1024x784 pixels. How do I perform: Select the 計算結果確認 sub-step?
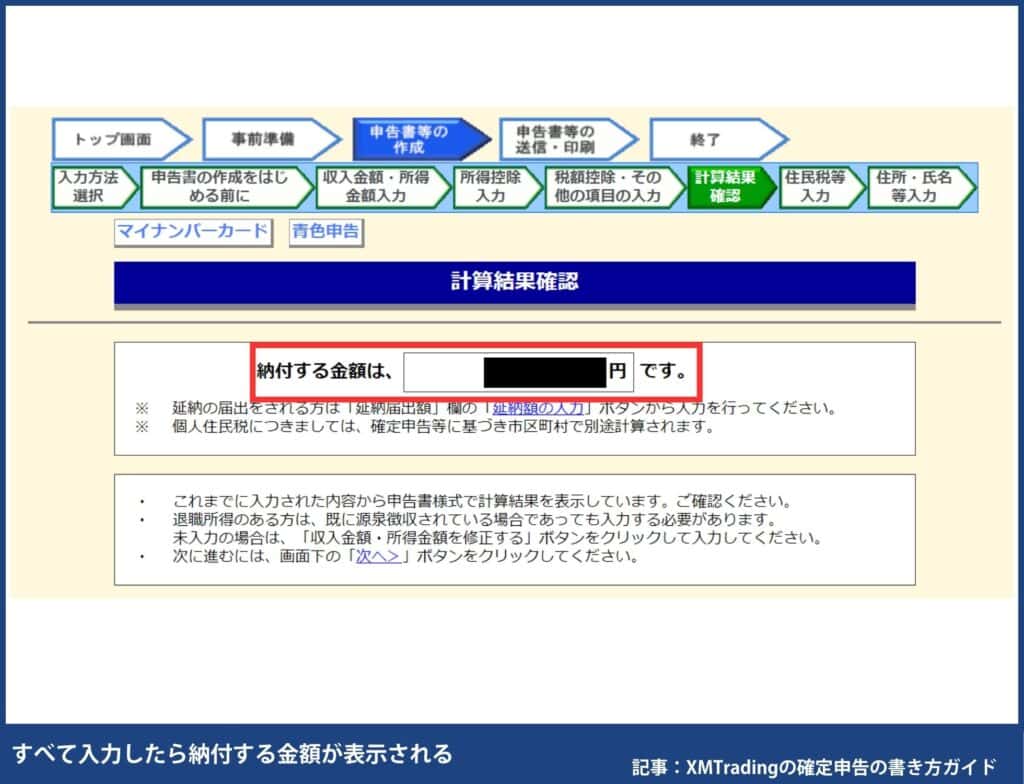click(x=731, y=187)
